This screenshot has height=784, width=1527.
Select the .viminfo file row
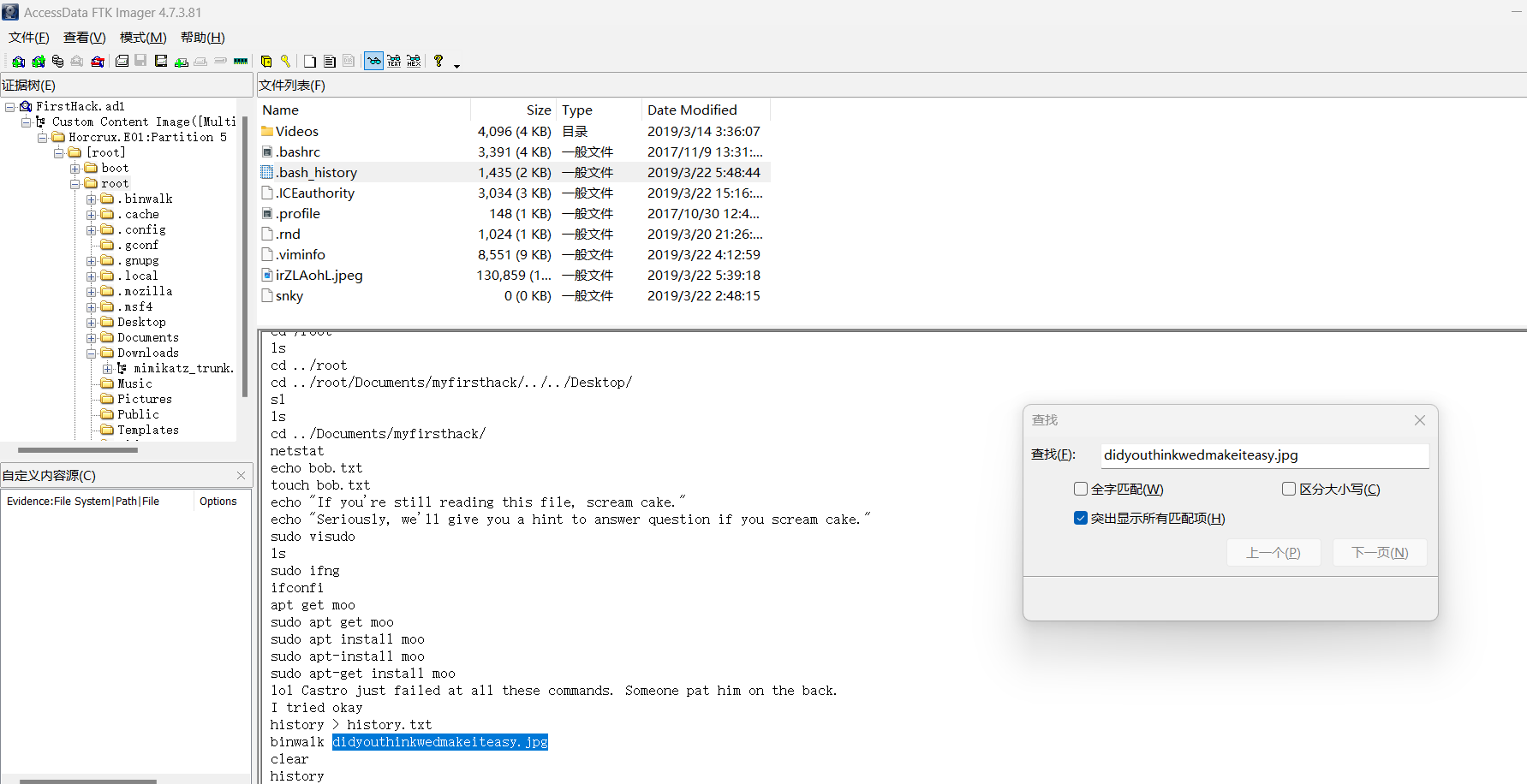pyautogui.click(x=514, y=254)
